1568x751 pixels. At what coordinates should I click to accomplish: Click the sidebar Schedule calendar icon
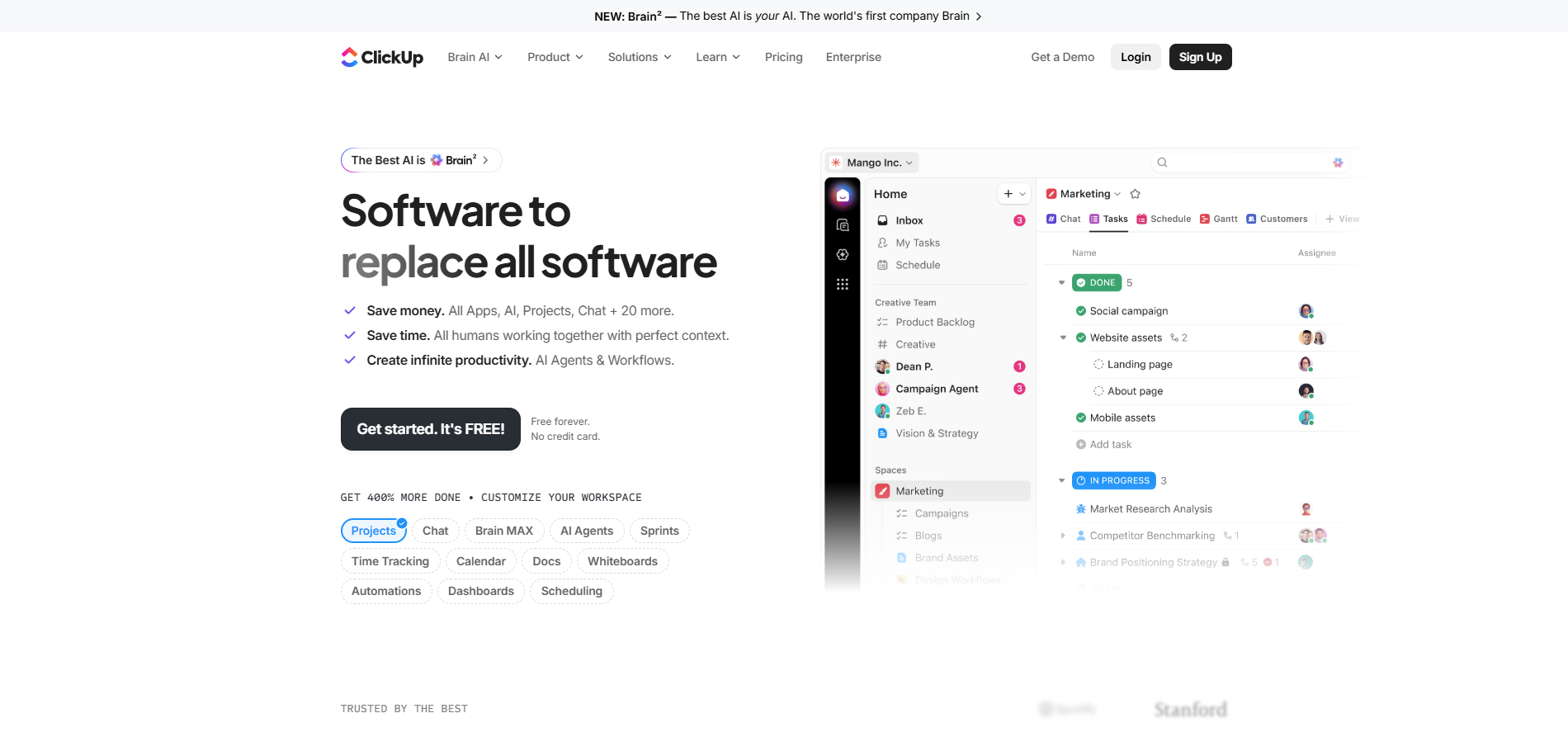tap(882, 265)
